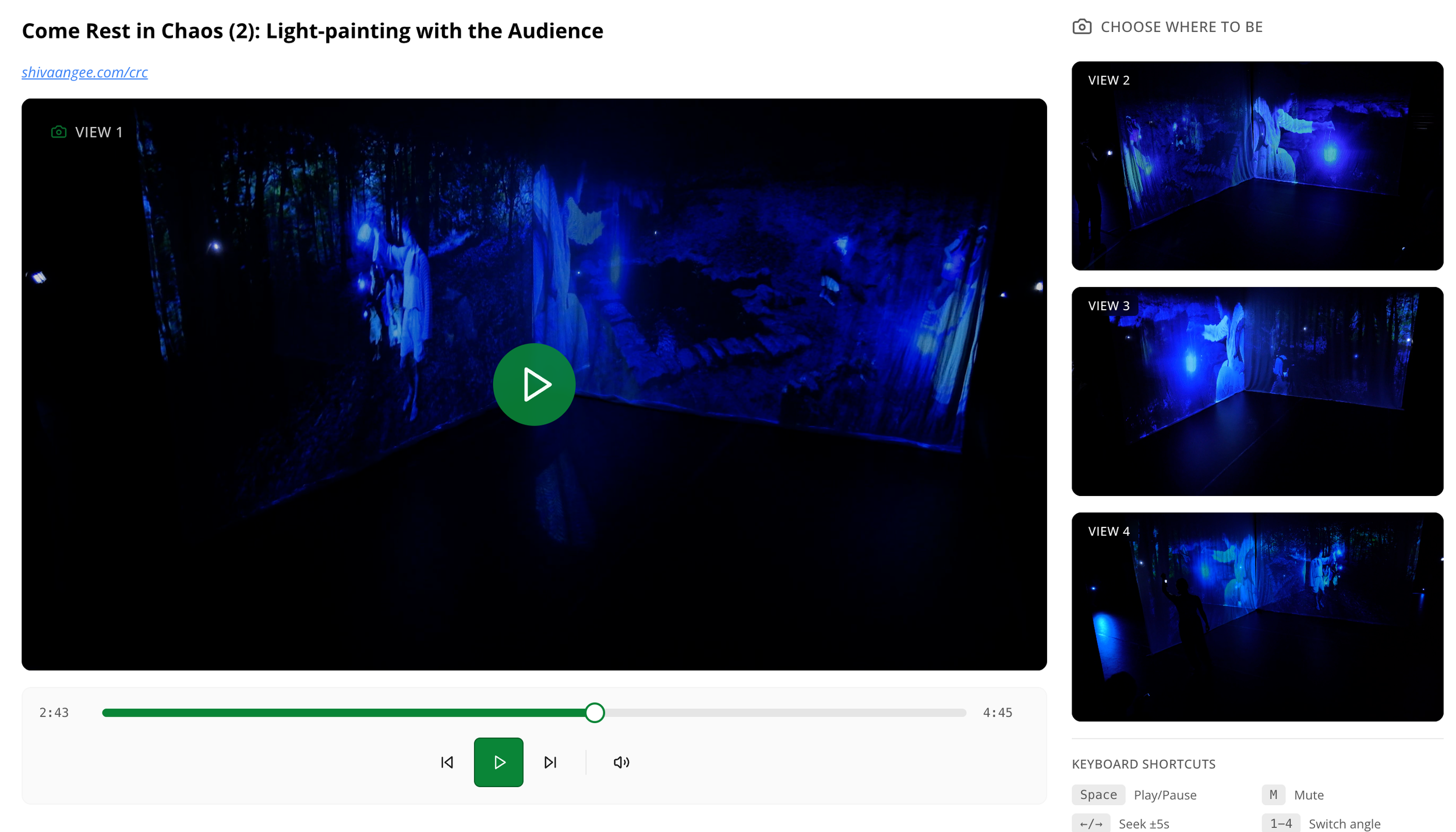Skip forward with the next icon
Screen dimensions: 1456x832
(550, 762)
